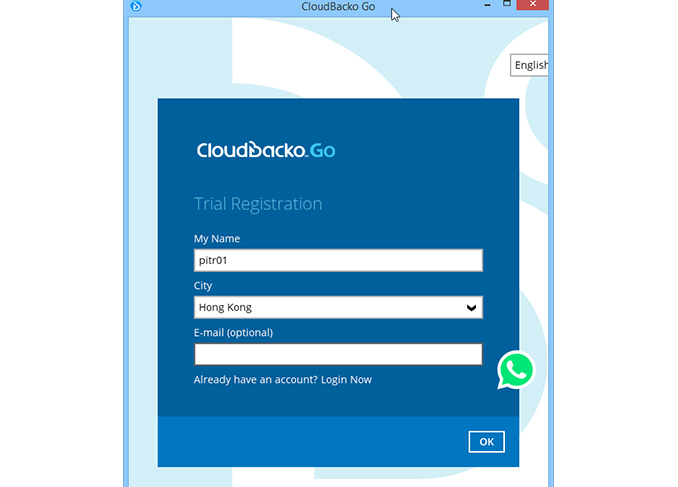The height and width of the screenshot is (487, 678).
Task: Close the CloudBacko Go window
Action: click(x=533, y=4)
